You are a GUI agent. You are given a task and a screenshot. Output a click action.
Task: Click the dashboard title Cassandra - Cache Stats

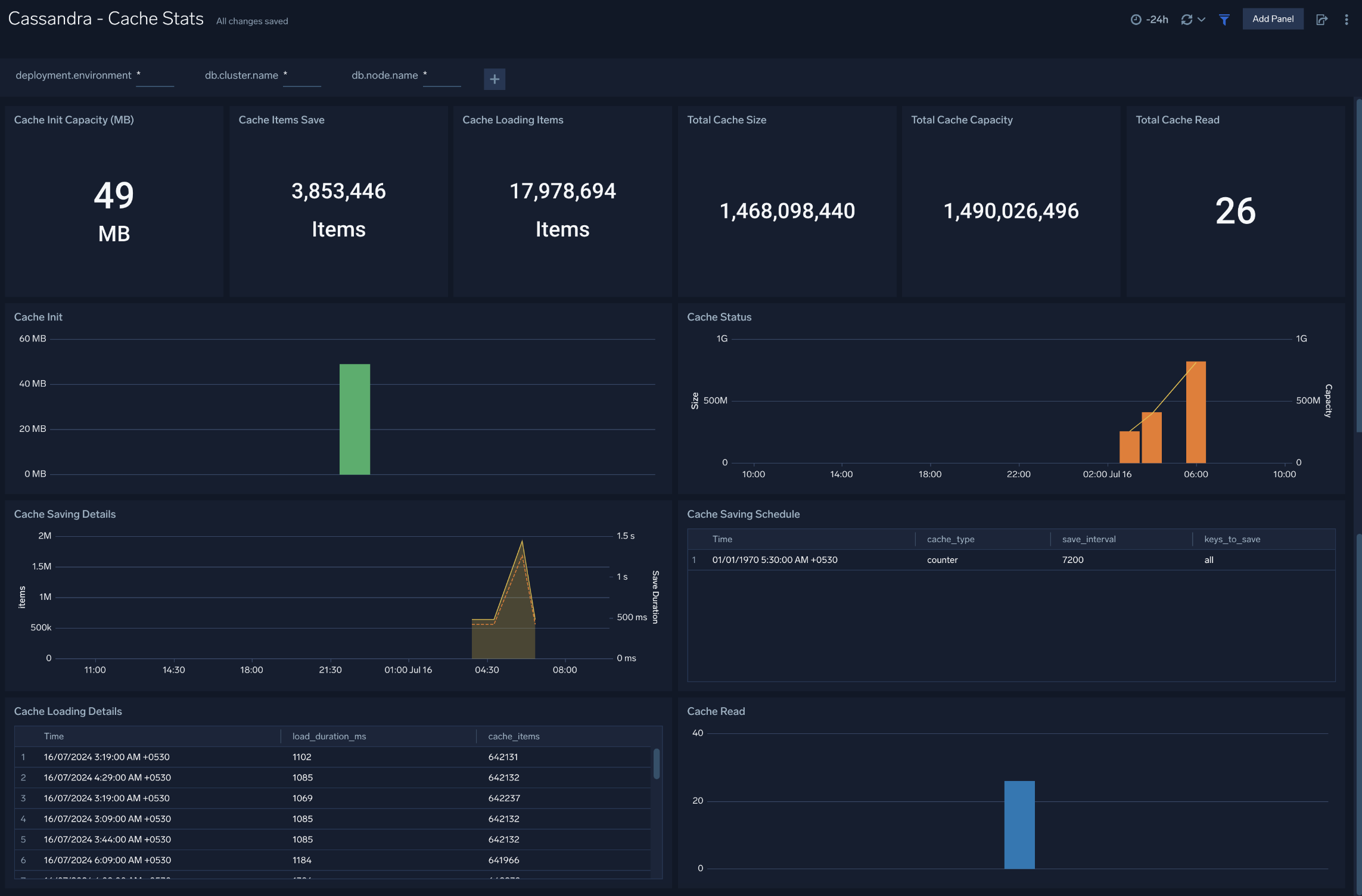(x=106, y=19)
